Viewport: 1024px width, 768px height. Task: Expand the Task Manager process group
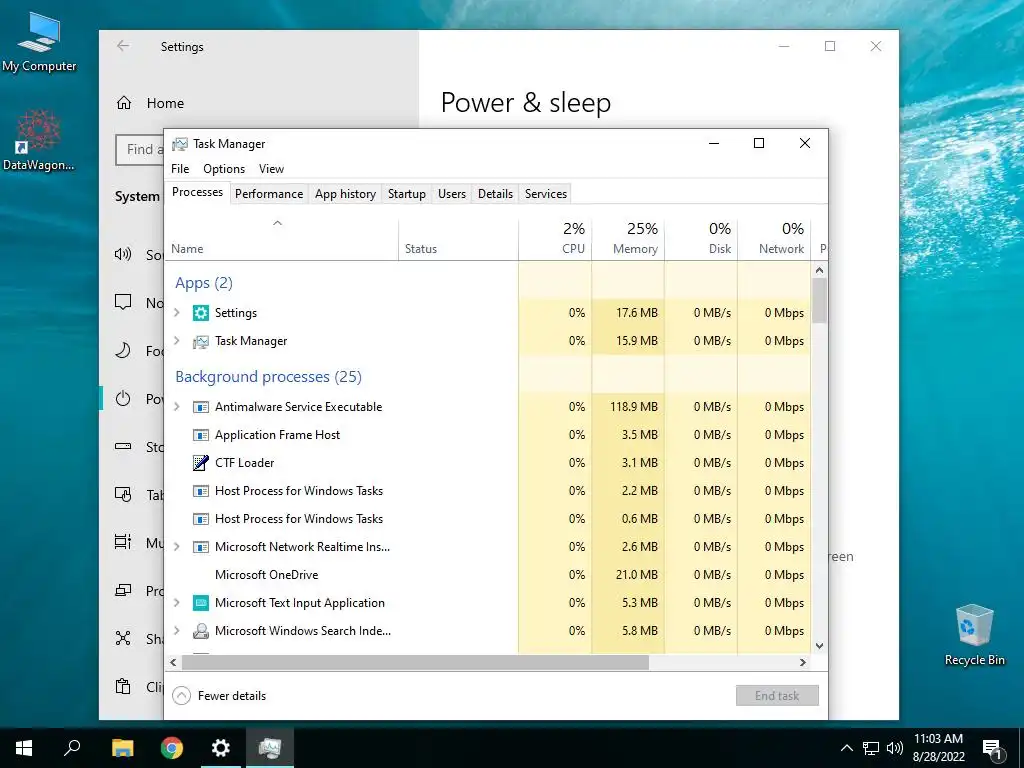(176, 340)
